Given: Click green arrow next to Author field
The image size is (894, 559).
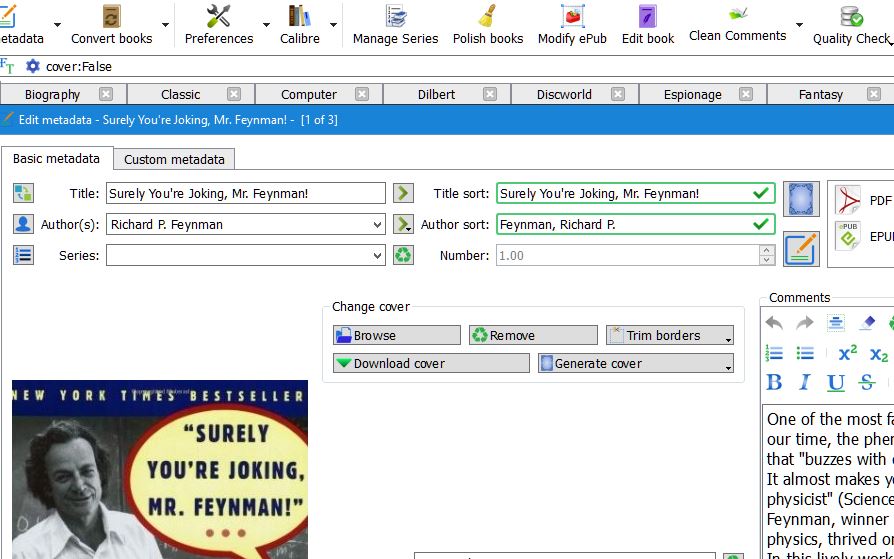Looking at the screenshot, I should pyautogui.click(x=403, y=224).
